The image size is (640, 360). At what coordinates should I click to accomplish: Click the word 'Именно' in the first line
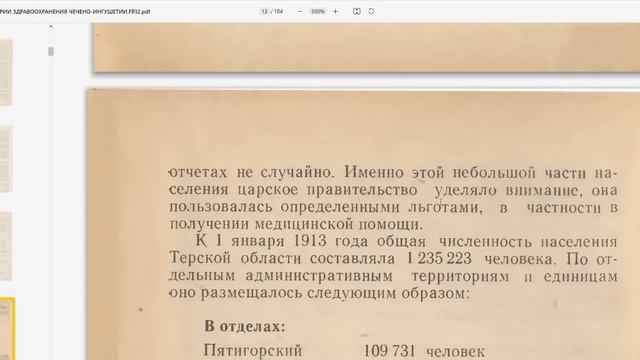[373, 172]
